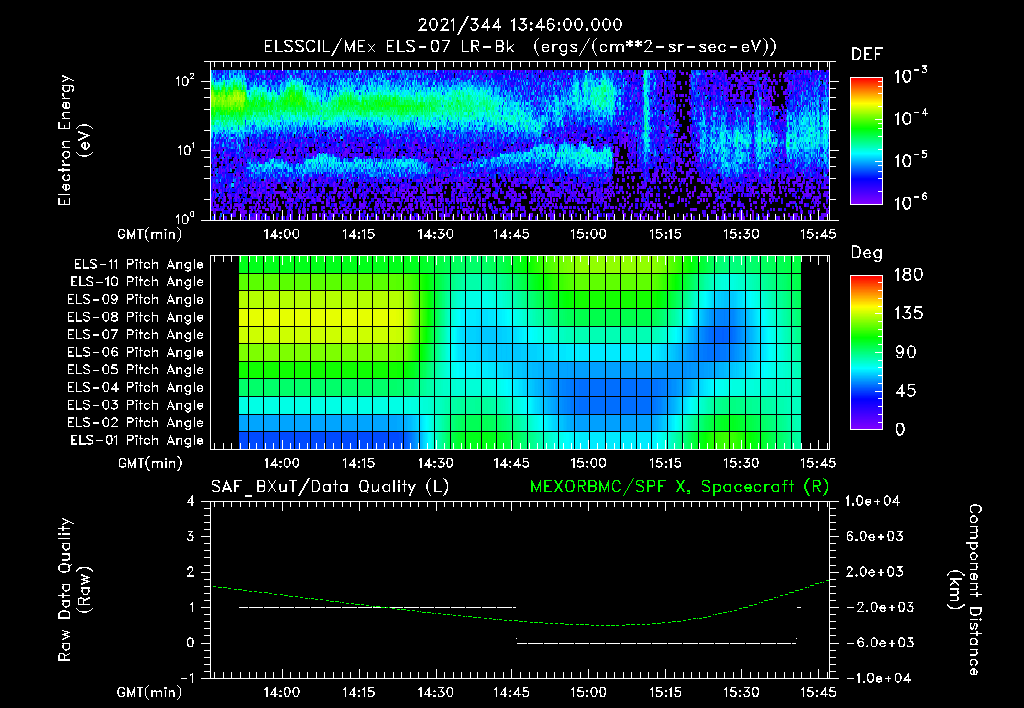Select the ELS-05 Pitch Angle row label

(136, 370)
